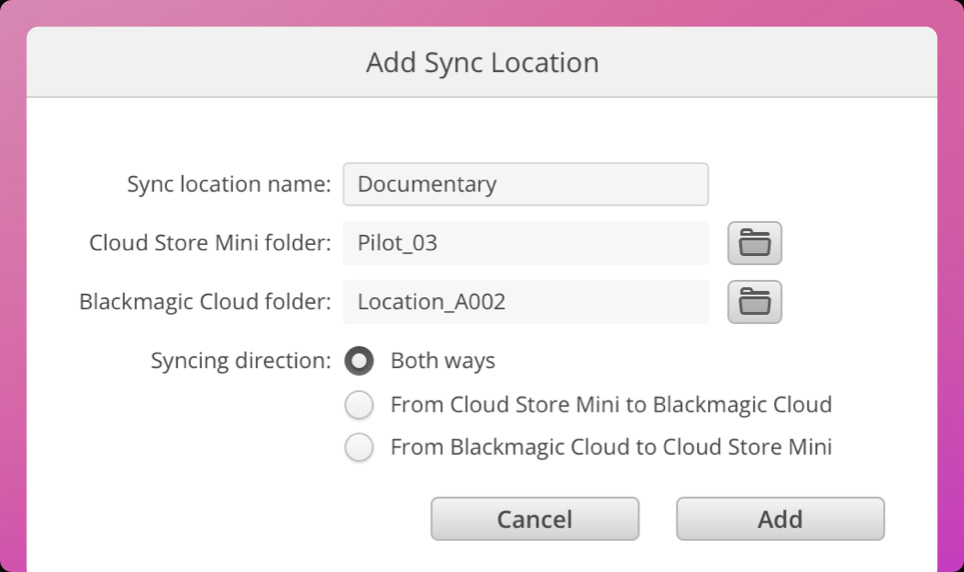Click the "Sync location name:" label
Screen dimensions: 964x572
click(x=229, y=185)
